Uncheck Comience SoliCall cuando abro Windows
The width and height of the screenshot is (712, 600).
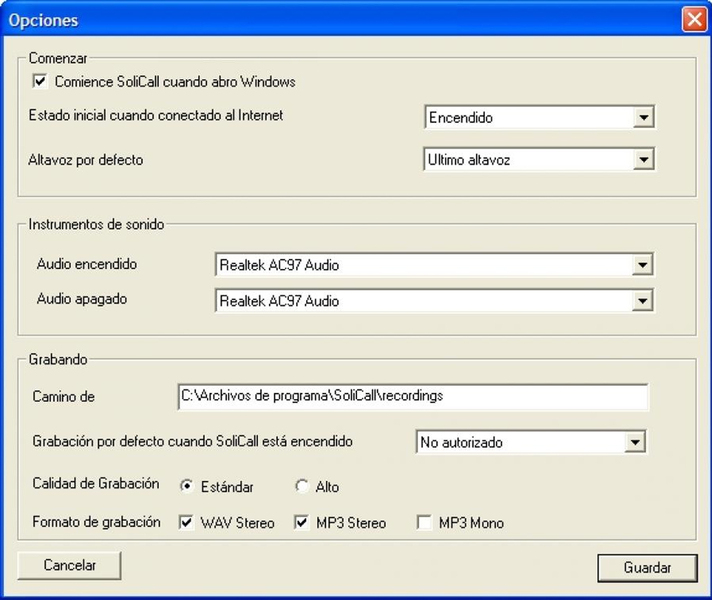click(40, 82)
